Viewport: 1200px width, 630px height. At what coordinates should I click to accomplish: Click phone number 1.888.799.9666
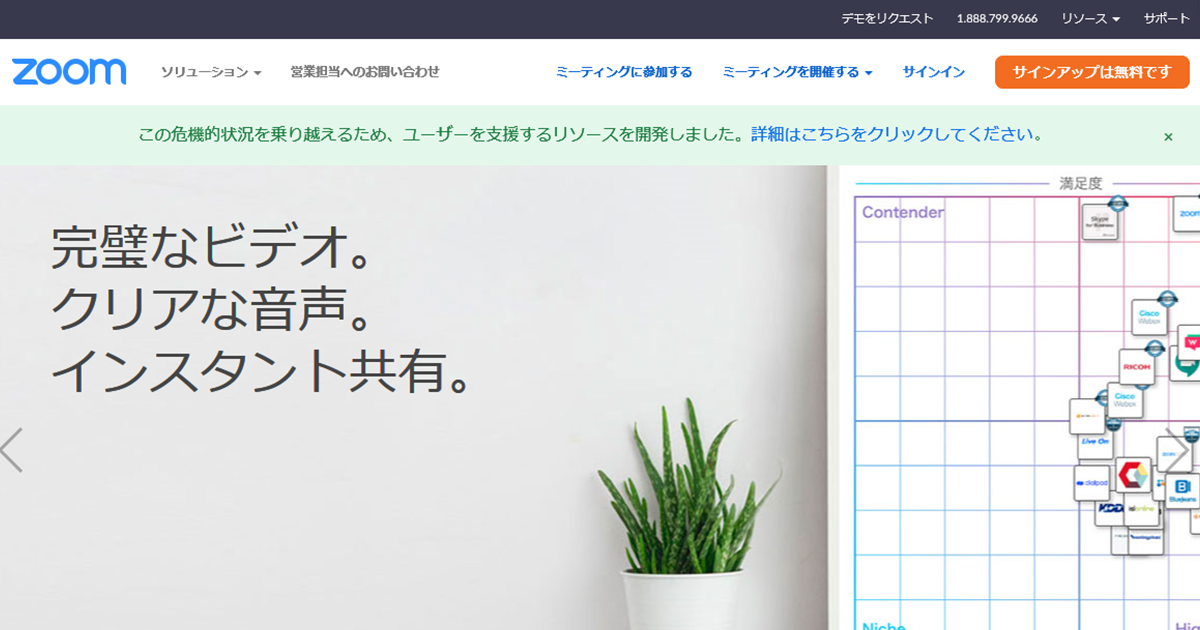tap(997, 19)
